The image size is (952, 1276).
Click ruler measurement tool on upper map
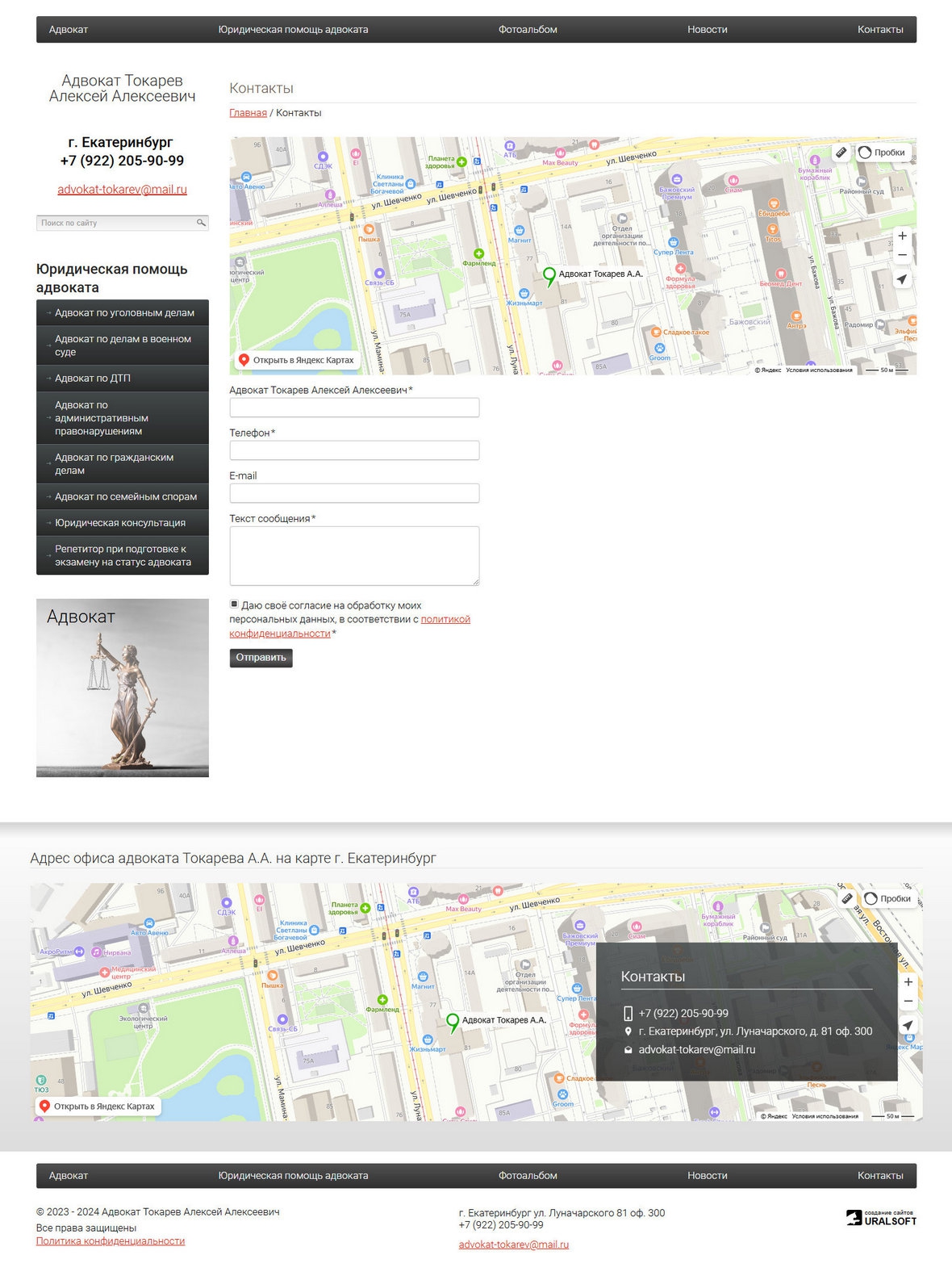click(x=841, y=152)
